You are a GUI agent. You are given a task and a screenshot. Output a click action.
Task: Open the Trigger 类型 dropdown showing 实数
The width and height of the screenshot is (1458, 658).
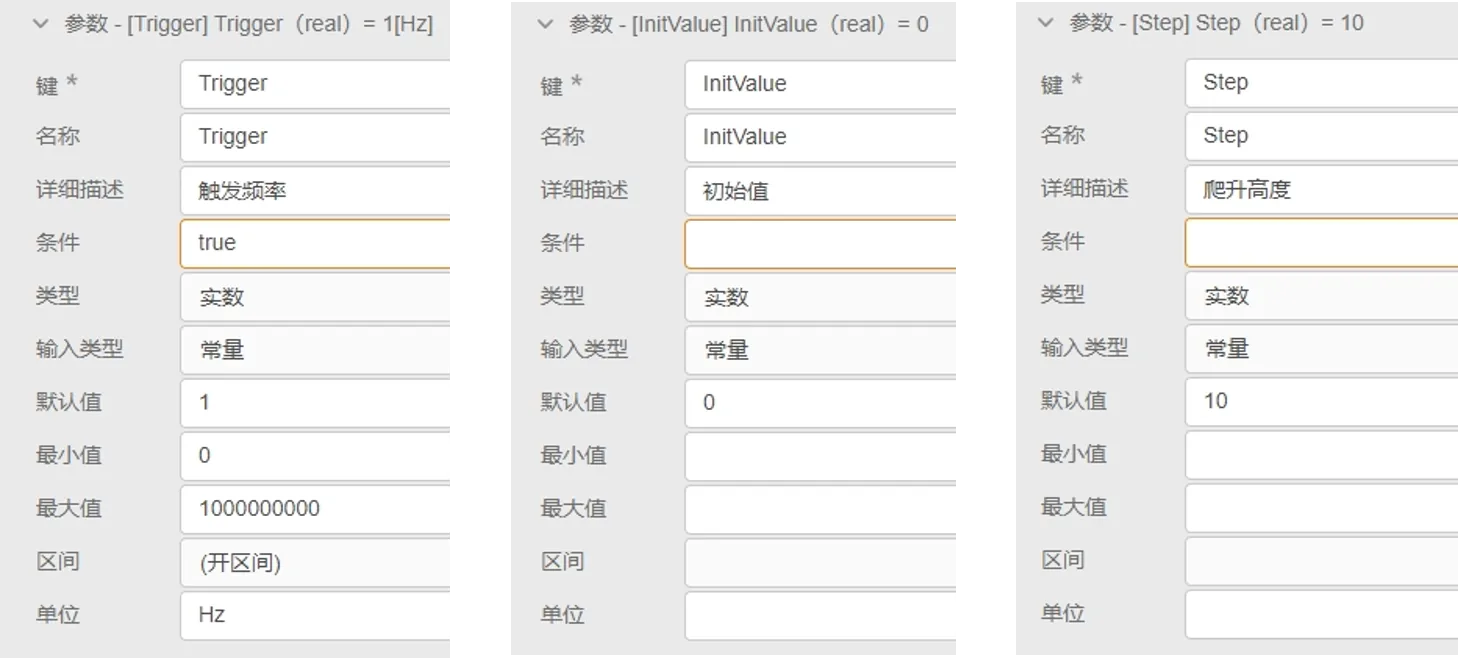click(317, 297)
